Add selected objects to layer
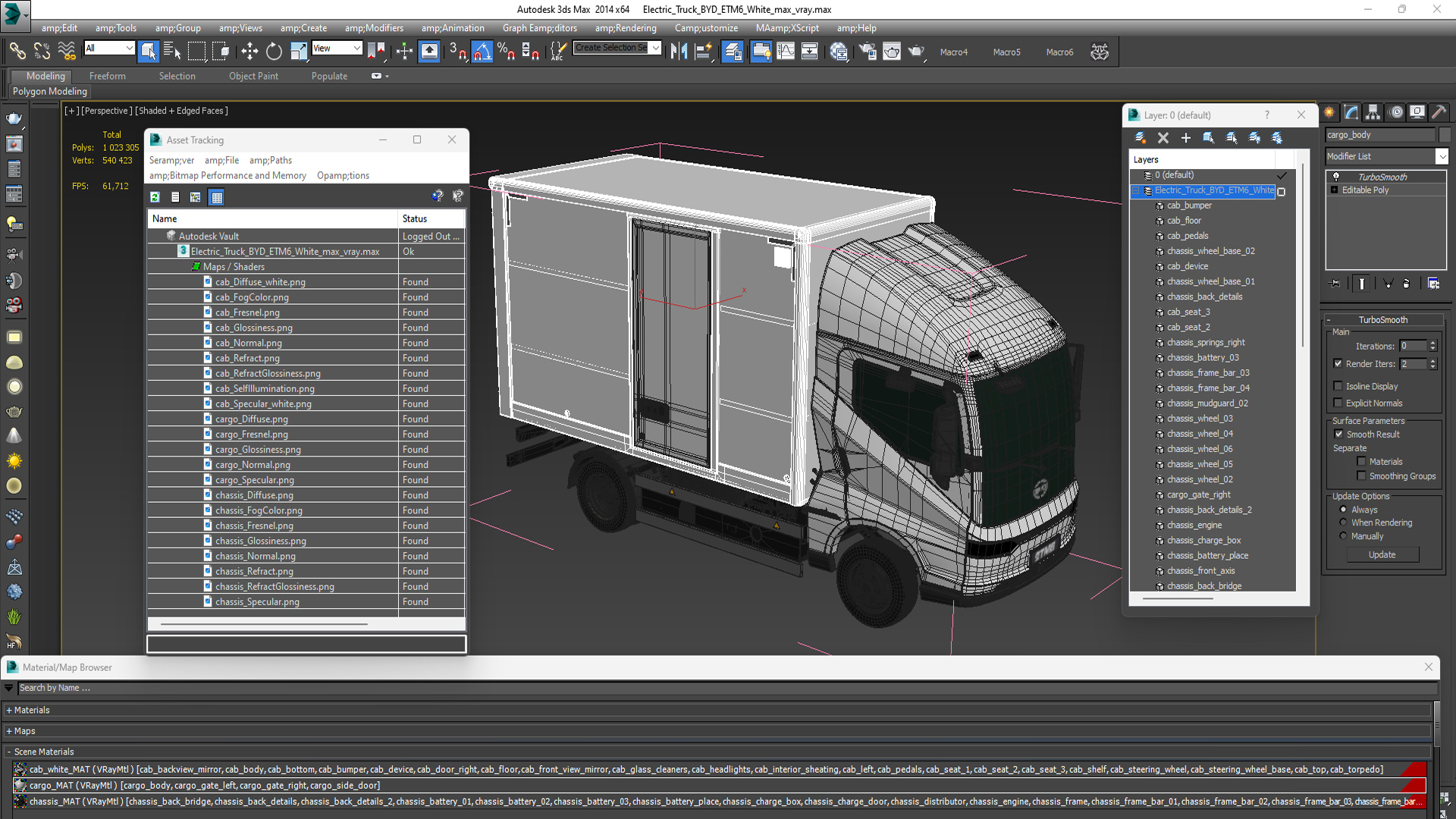Screen dimensions: 1456x819 [1186, 137]
